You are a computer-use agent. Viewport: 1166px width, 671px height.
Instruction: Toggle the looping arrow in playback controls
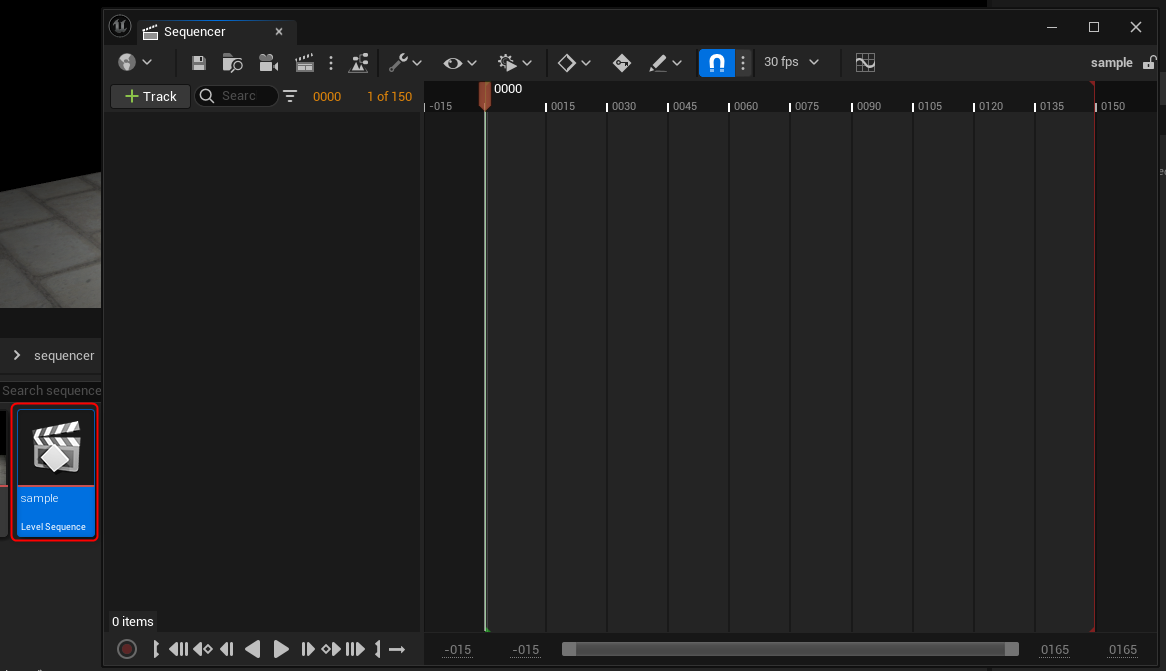coord(397,650)
